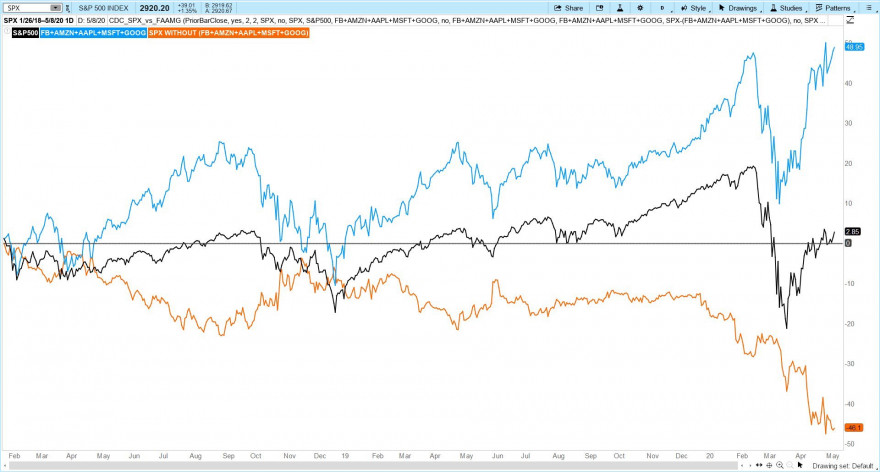Open the flask Edit Studies icon
The width and height of the screenshot is (880, 472).
620,8
